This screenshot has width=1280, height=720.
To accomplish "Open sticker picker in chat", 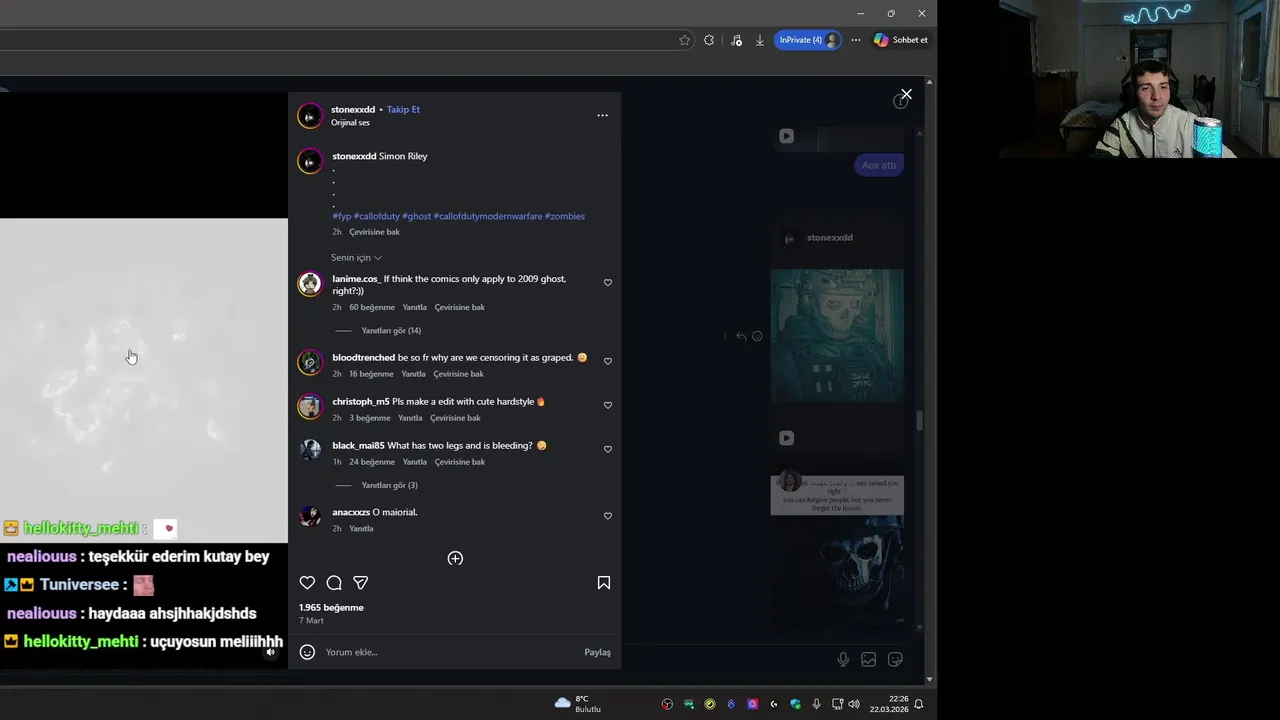I will pyautogui.click(x=895, y=659).
